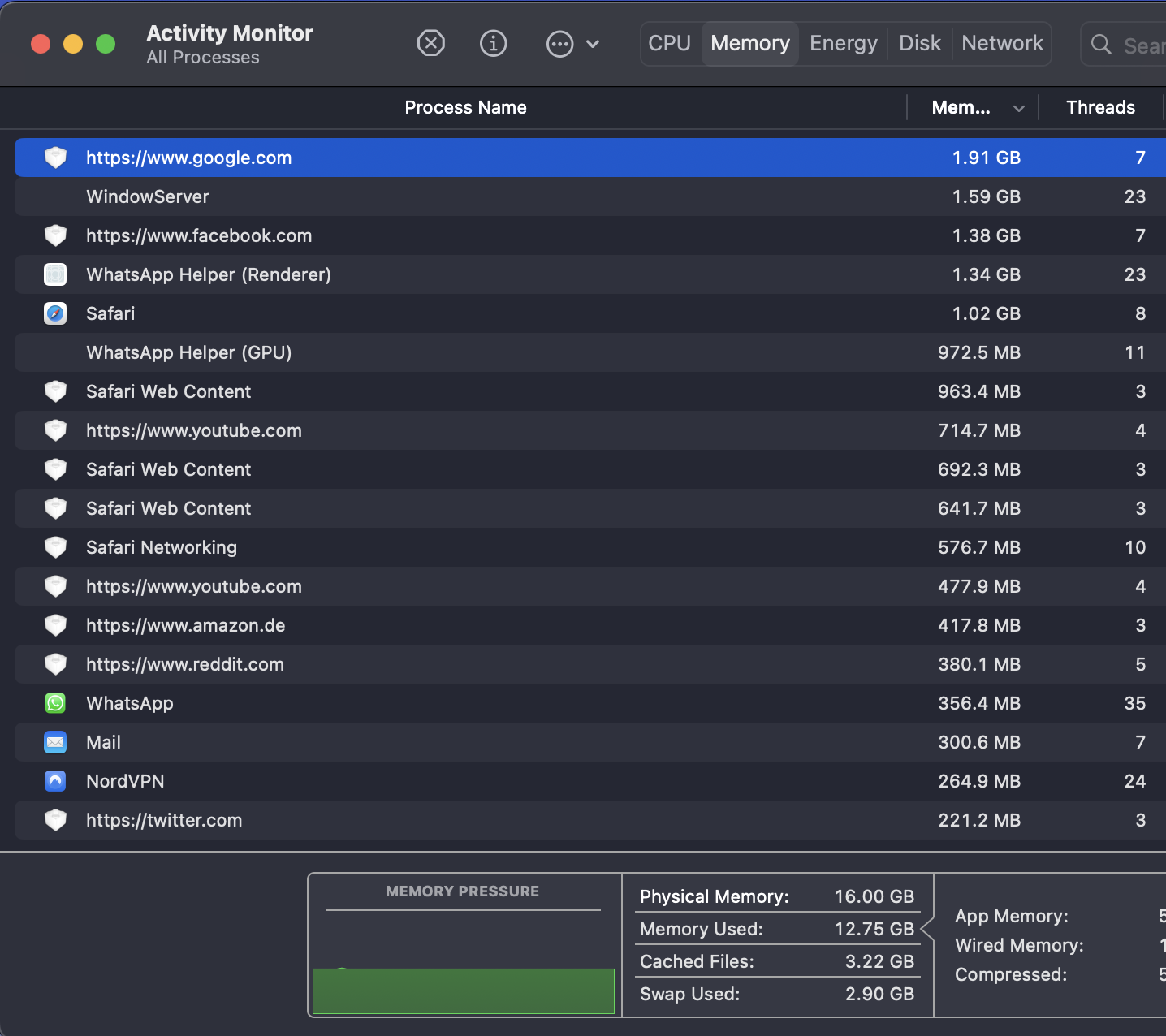
Task: Click the Wired Memory label
Action: coord(1019,945)
